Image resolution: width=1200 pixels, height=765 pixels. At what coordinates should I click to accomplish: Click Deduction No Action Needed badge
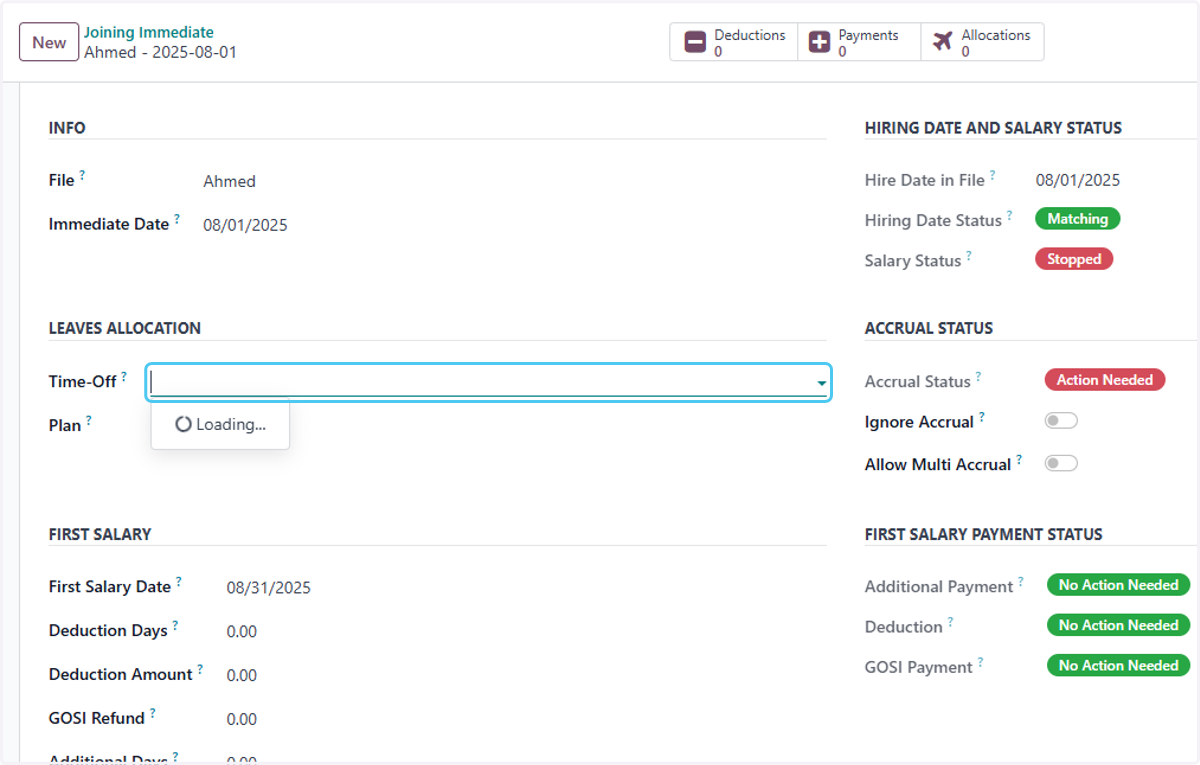pos(1118,625)
